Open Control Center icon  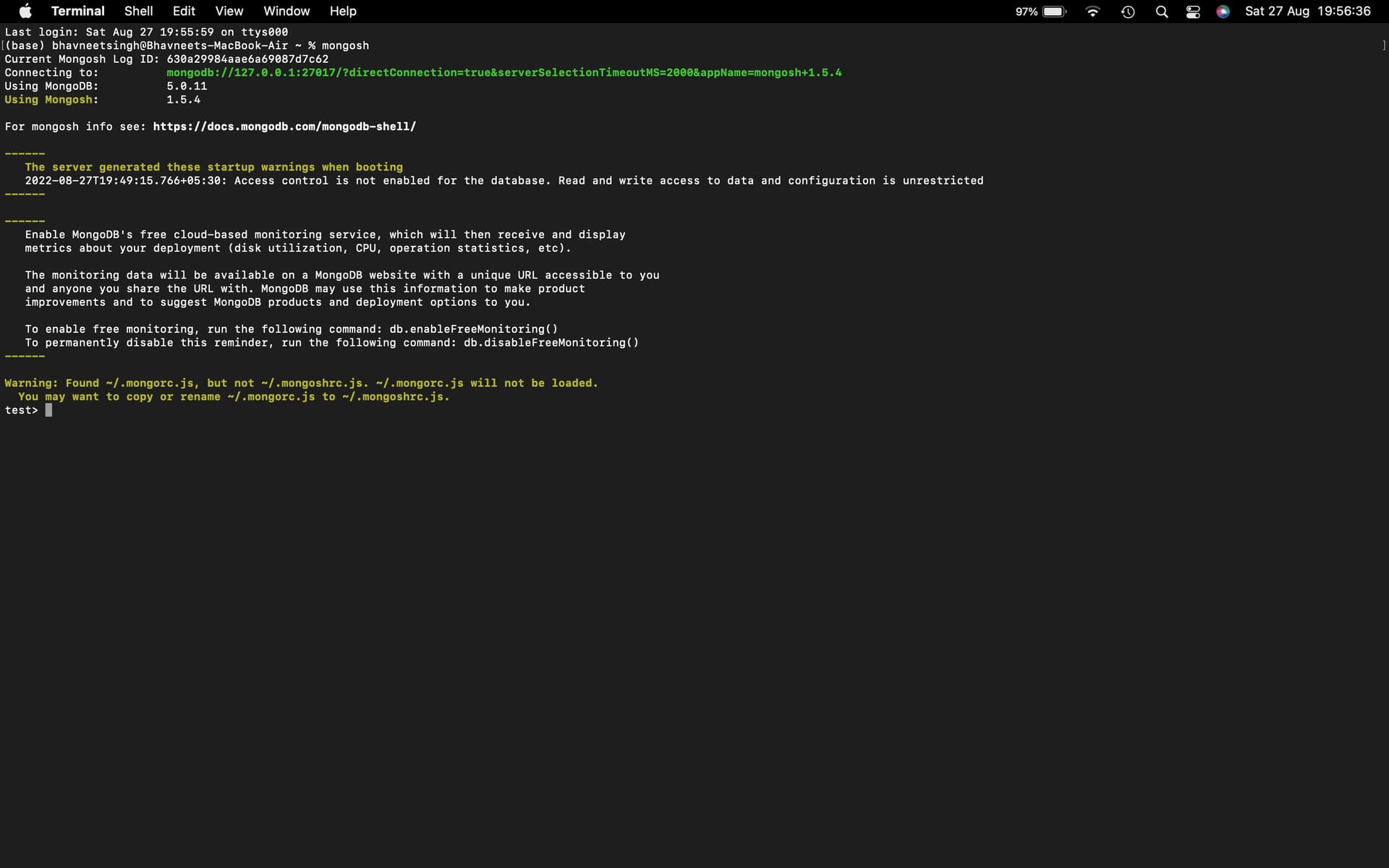coord(1193,12)
